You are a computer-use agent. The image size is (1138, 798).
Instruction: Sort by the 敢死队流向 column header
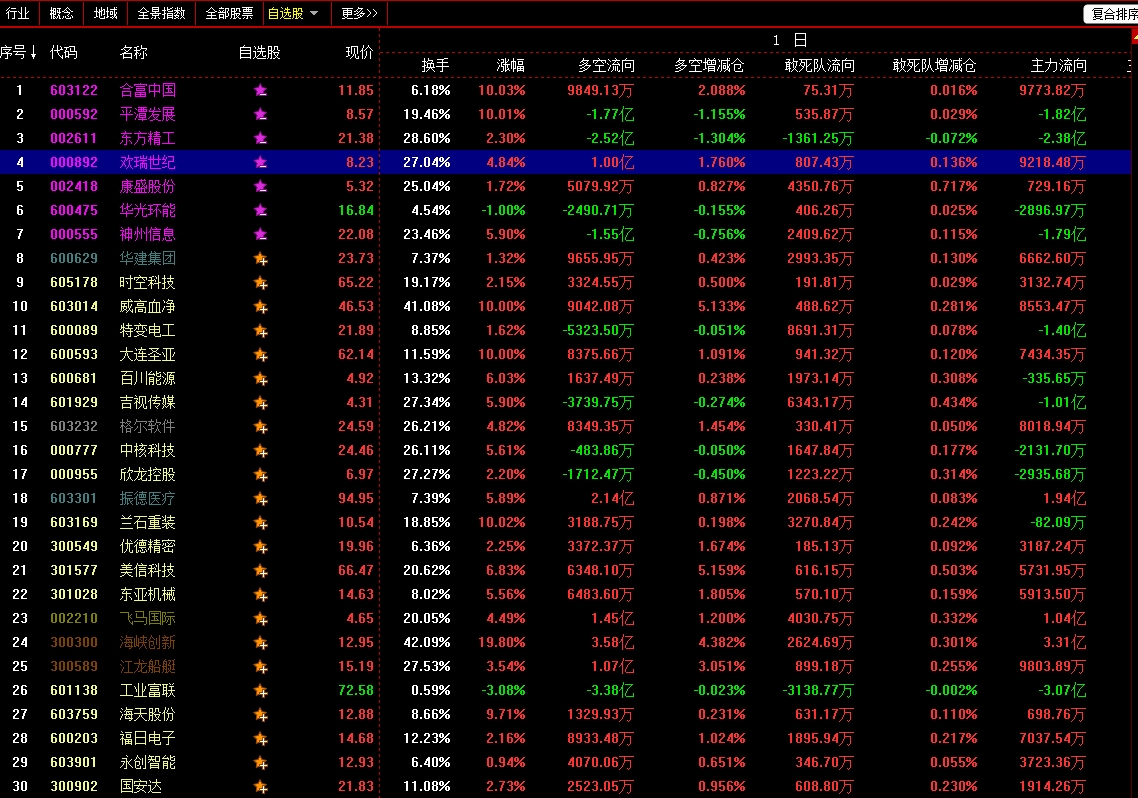[819, 65]
